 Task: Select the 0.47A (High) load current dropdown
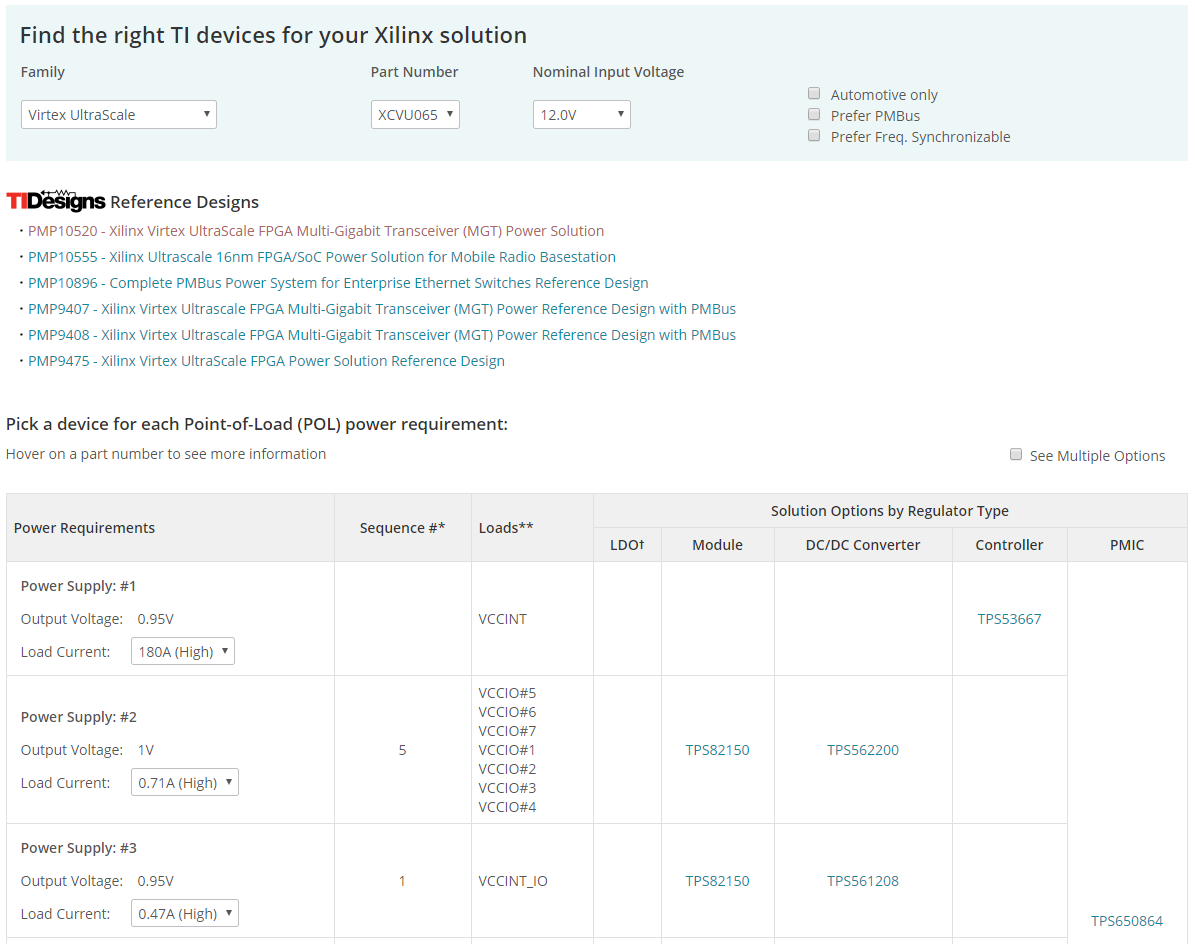pos(185,914)
